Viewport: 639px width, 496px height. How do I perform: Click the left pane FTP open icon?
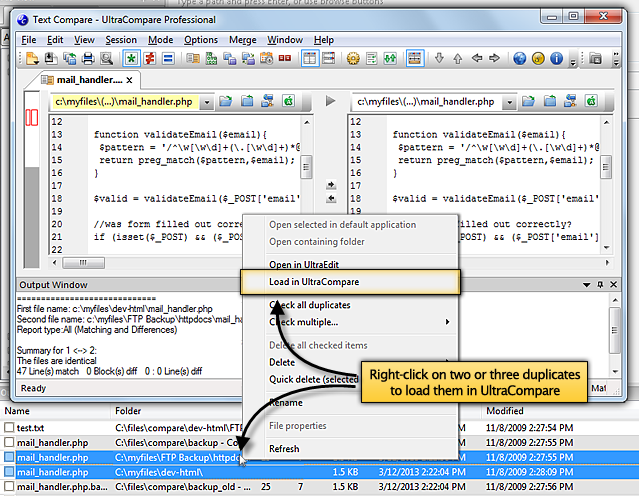268,101
